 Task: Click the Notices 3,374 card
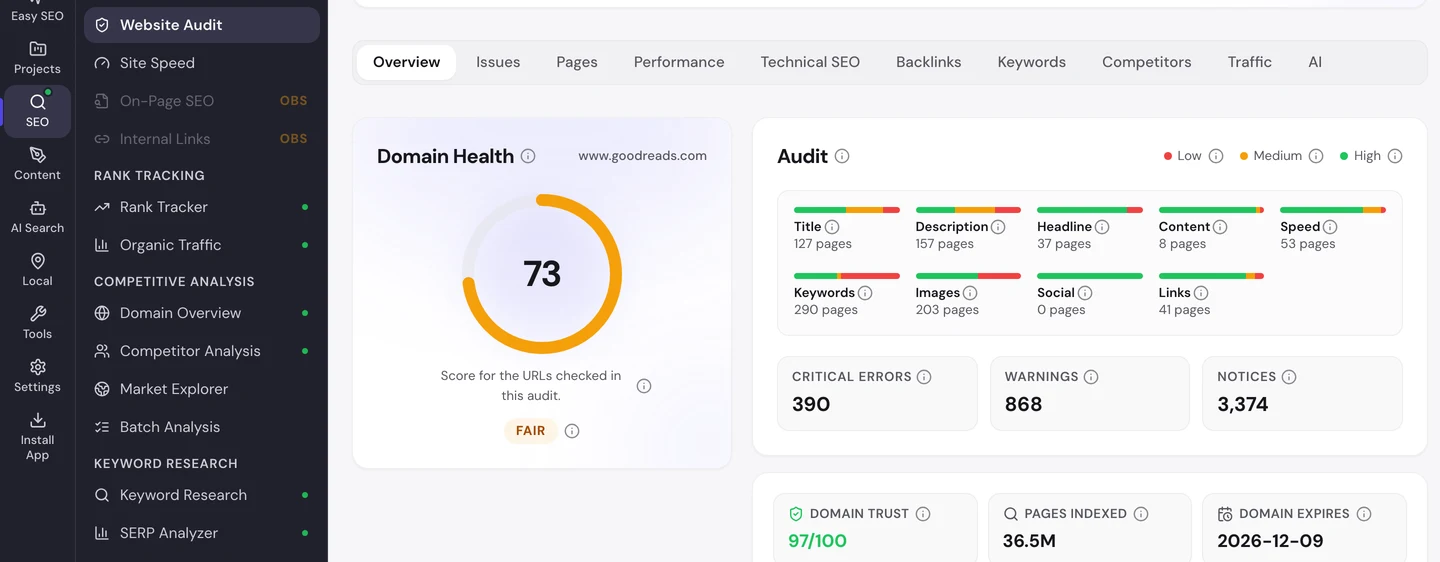coord(1302,393)
